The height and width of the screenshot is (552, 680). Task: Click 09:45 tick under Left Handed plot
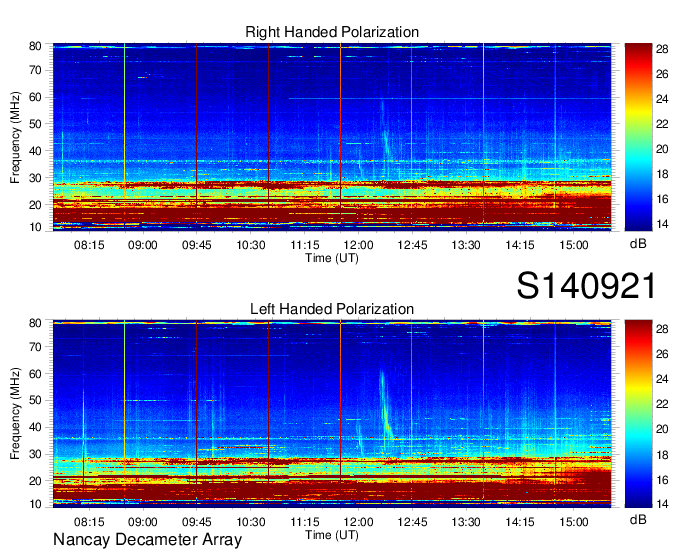tap(196, 522)
